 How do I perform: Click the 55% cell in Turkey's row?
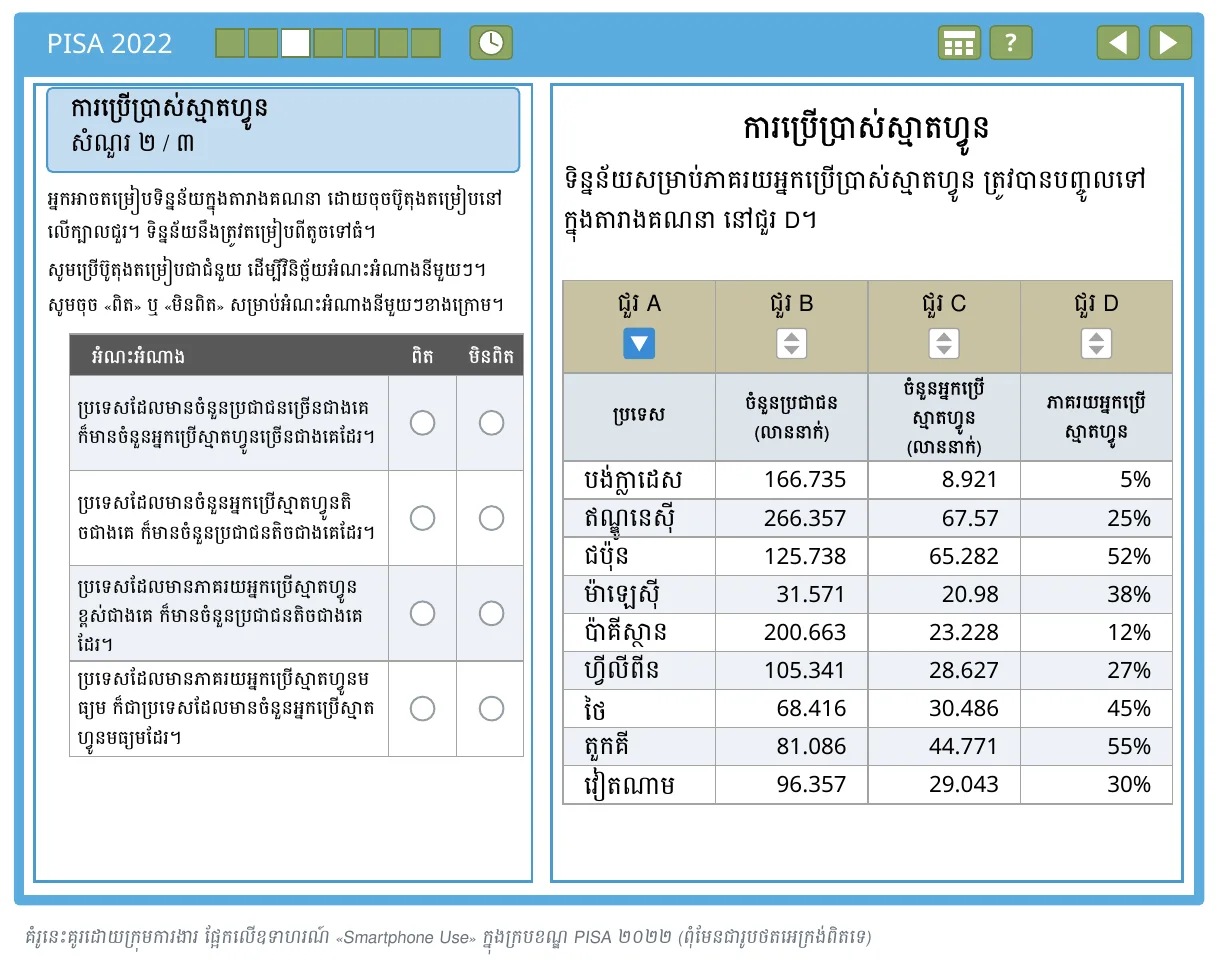click(1096, 746)
